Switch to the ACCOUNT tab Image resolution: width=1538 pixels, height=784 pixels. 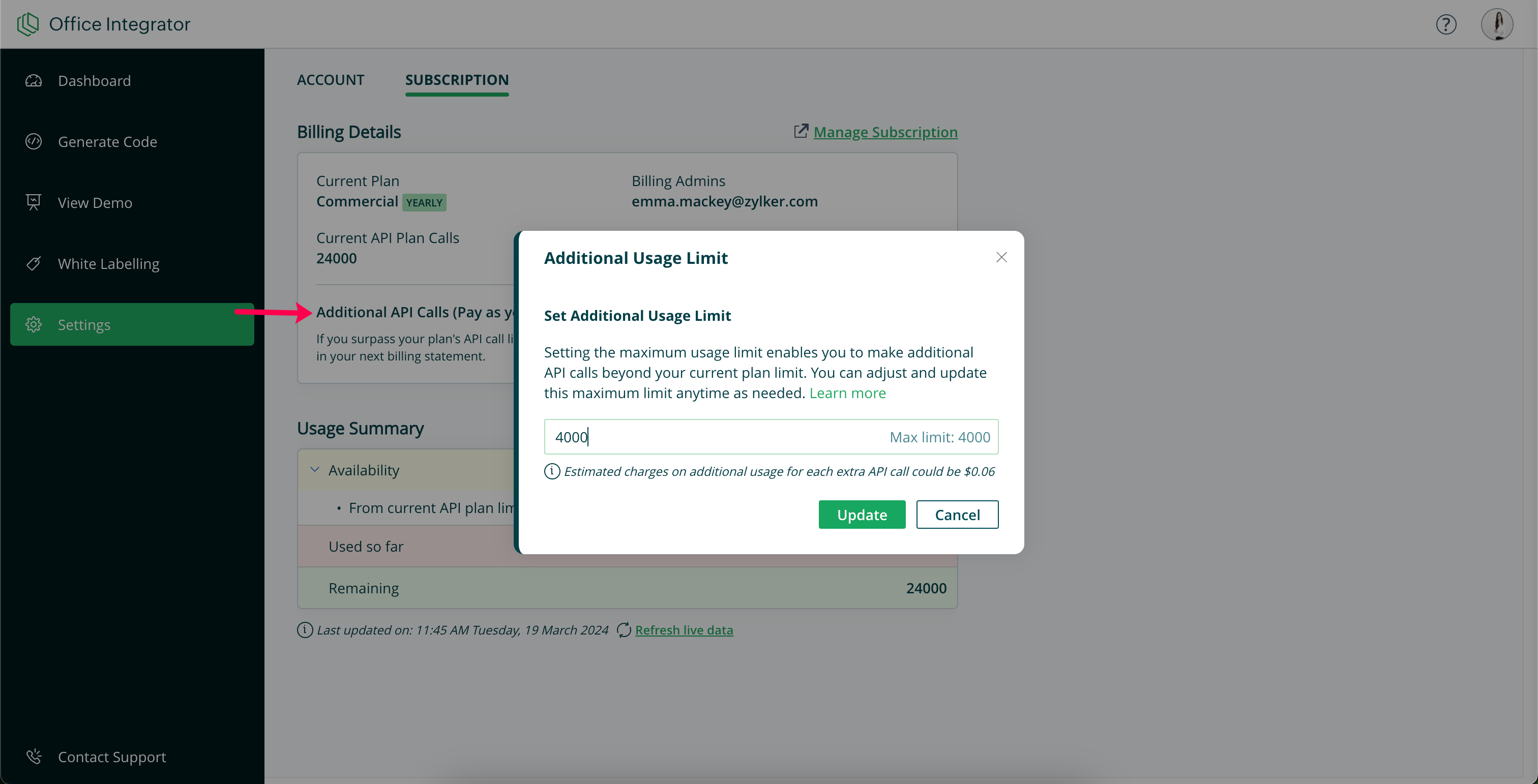pyautogui.click(x=330, y=80)
